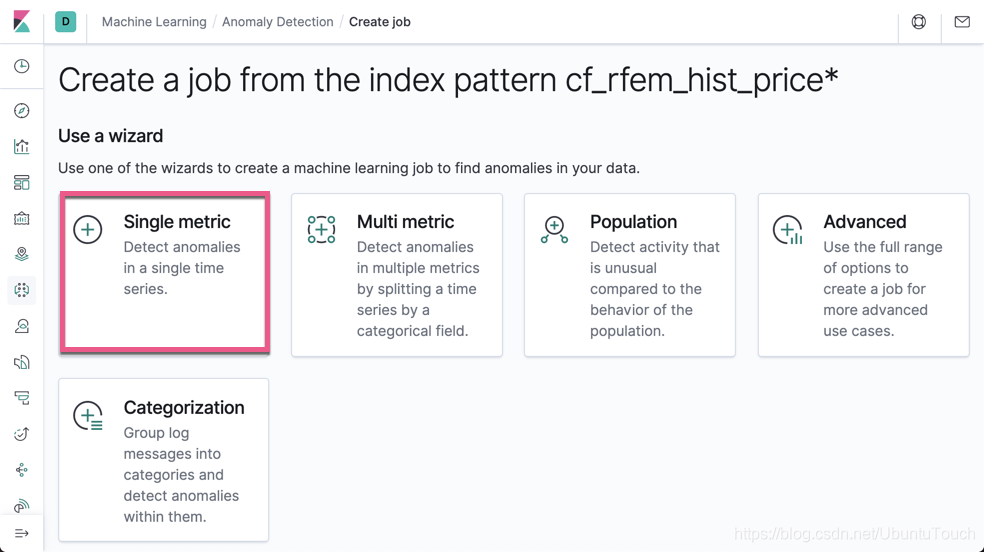Go to Discover via compass icon
This screenshot has height=552, width=984.
[x=21, y=110]
